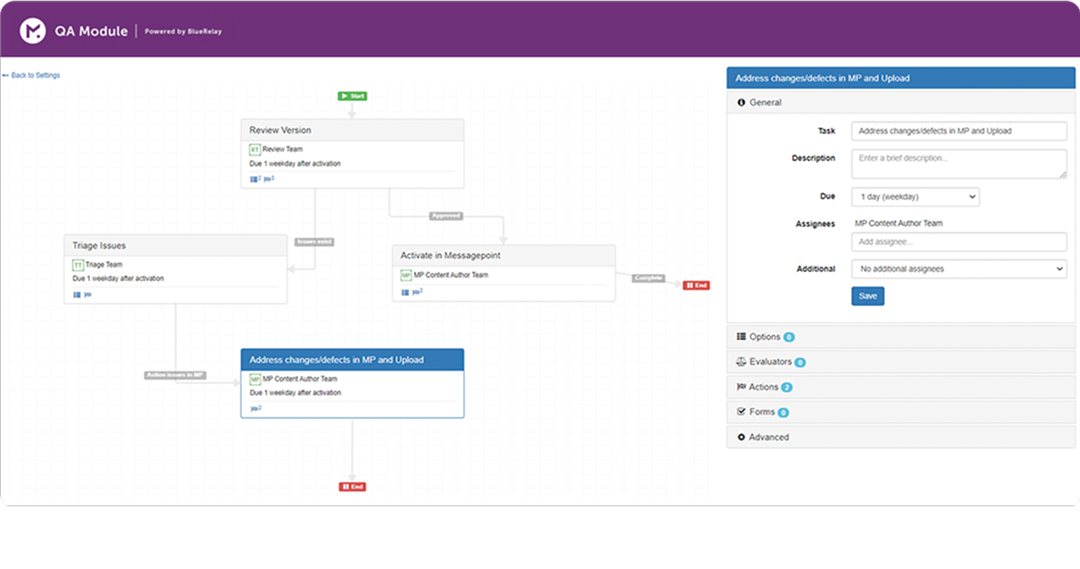Click actions flag icon in Address changes/defects card
Viewport: 1080px width, 569px height.
(x=255, y=408)
